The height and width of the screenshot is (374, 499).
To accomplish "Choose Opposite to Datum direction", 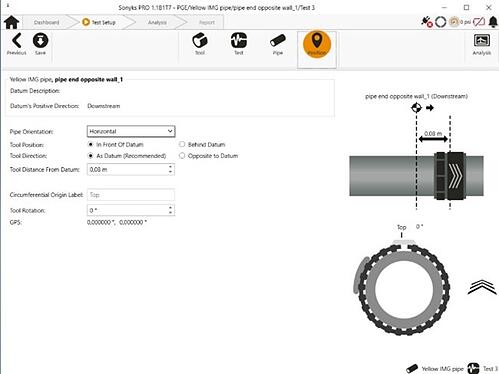I will (x=209, y=156).
